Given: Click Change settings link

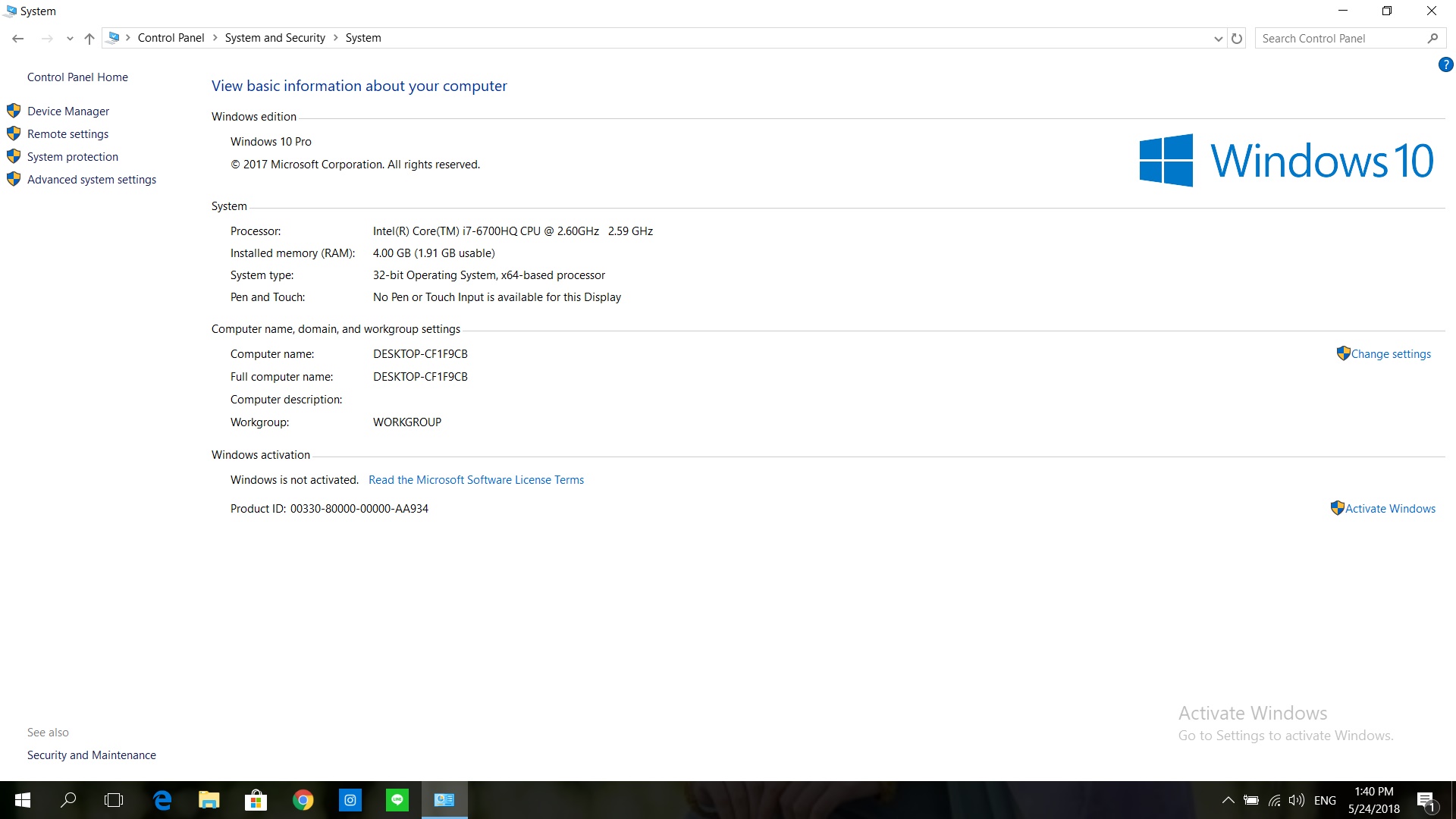Looking at the screenshot, I should tap(1391, 354).
